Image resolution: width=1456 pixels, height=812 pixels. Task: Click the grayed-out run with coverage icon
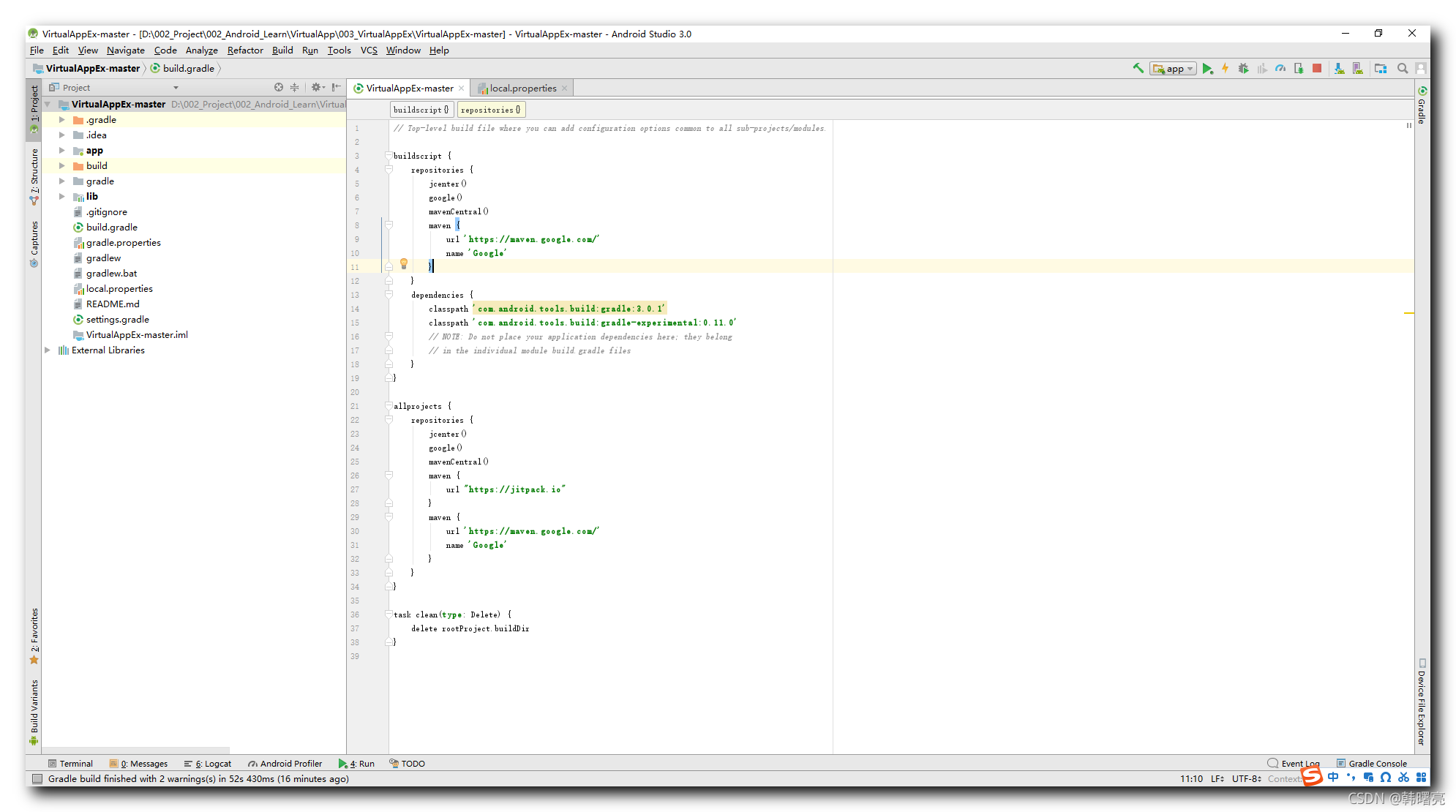tap(1262, 68)
